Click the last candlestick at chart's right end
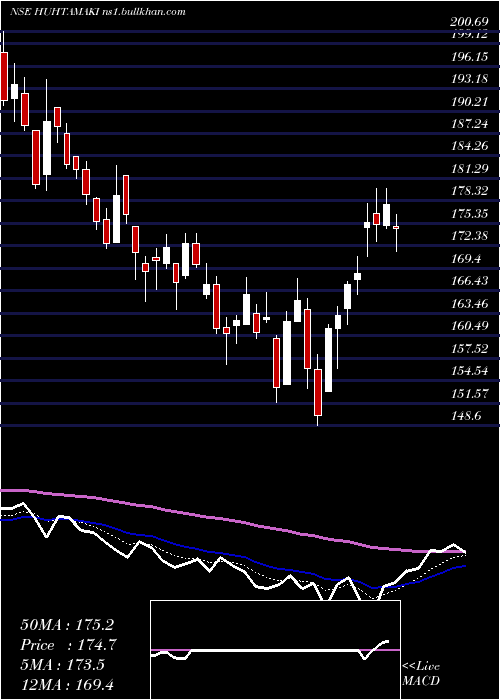500x700 pixels. [x=396, y=228]
